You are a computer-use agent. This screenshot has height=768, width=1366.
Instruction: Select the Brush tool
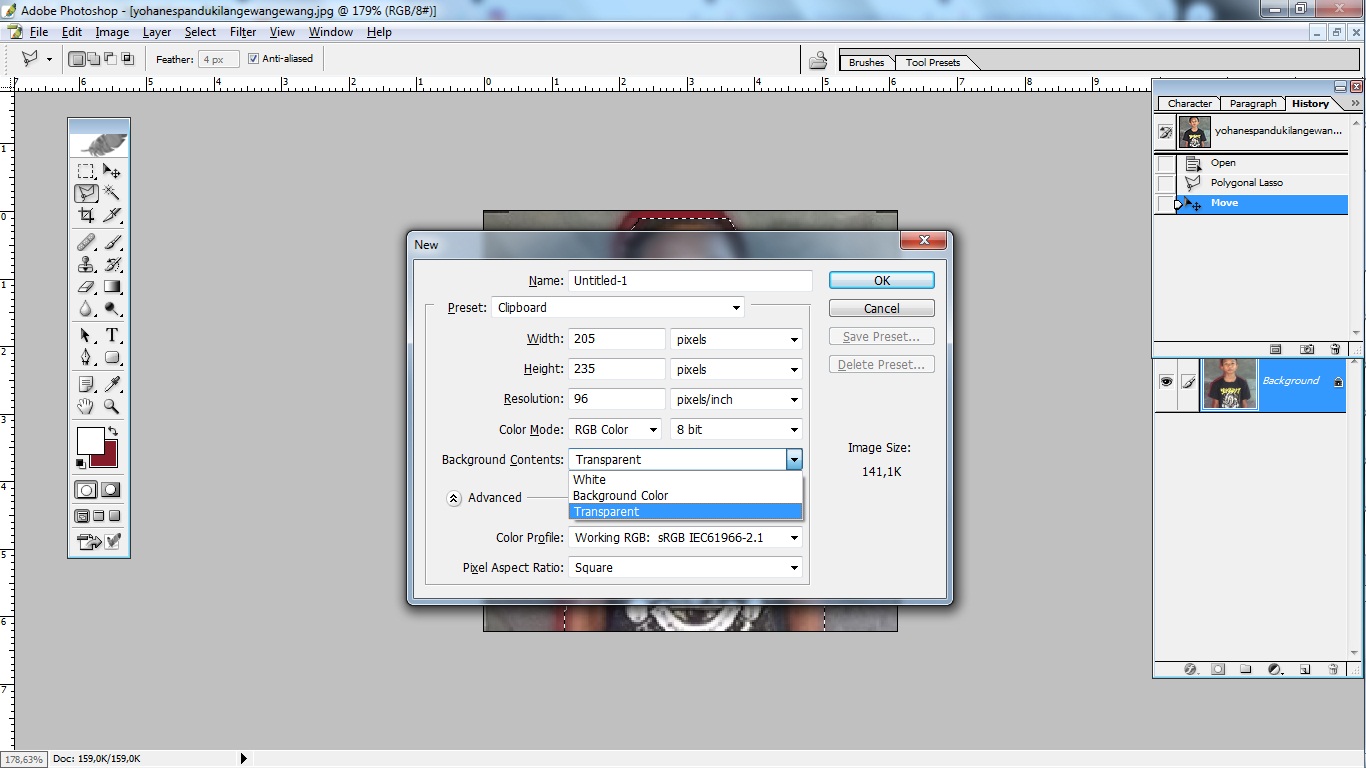pyautogui.click(x=112, y=242)
